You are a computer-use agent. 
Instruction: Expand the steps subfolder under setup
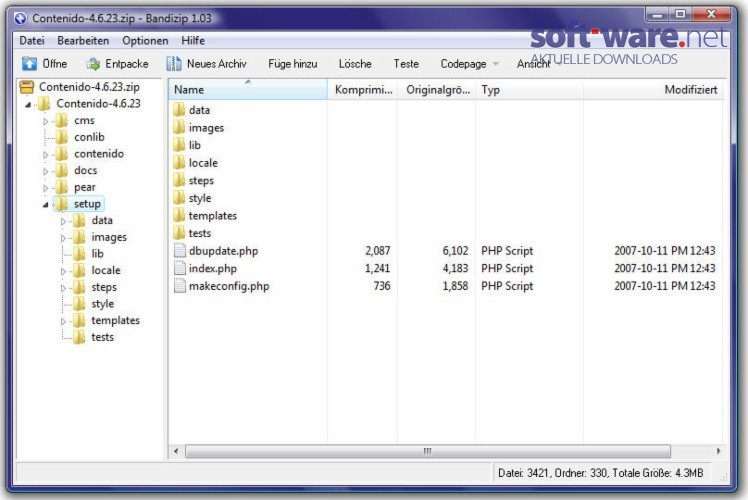click(63, 288)
